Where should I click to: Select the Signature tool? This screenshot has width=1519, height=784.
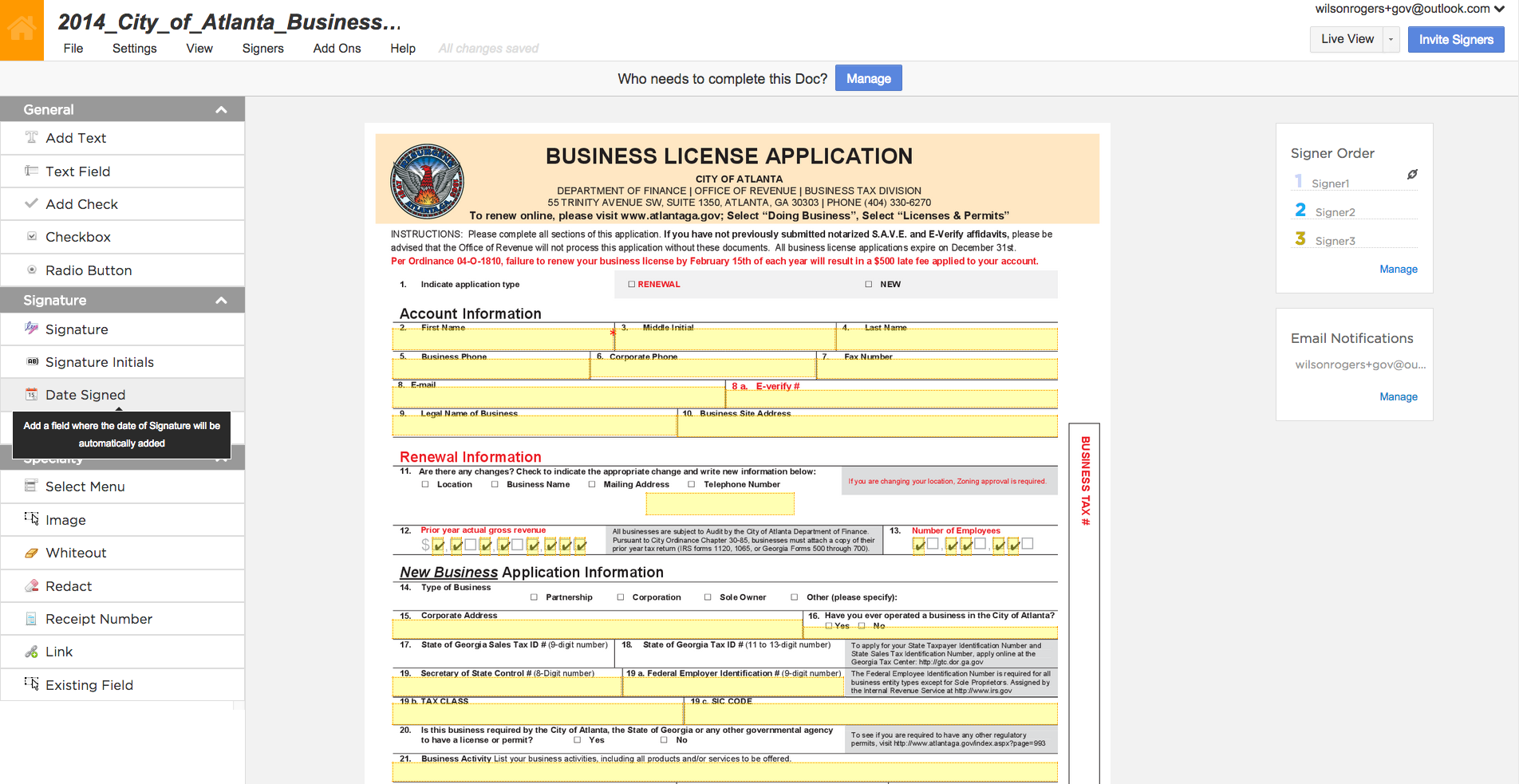[x=76, y=329]
